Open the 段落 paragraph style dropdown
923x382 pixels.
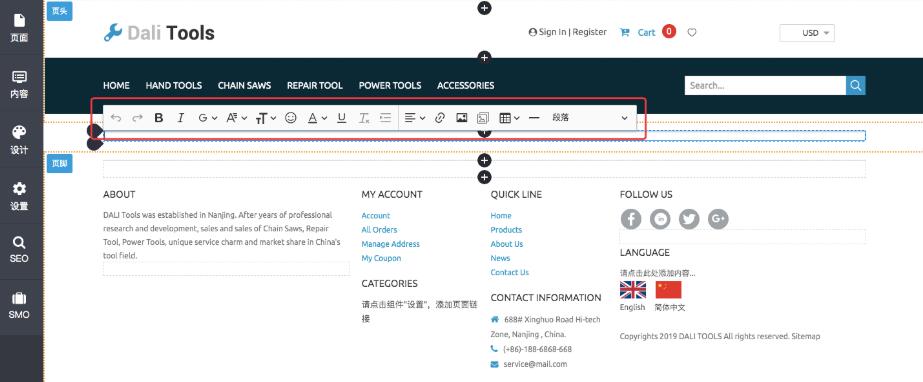[x=590, y=118]
